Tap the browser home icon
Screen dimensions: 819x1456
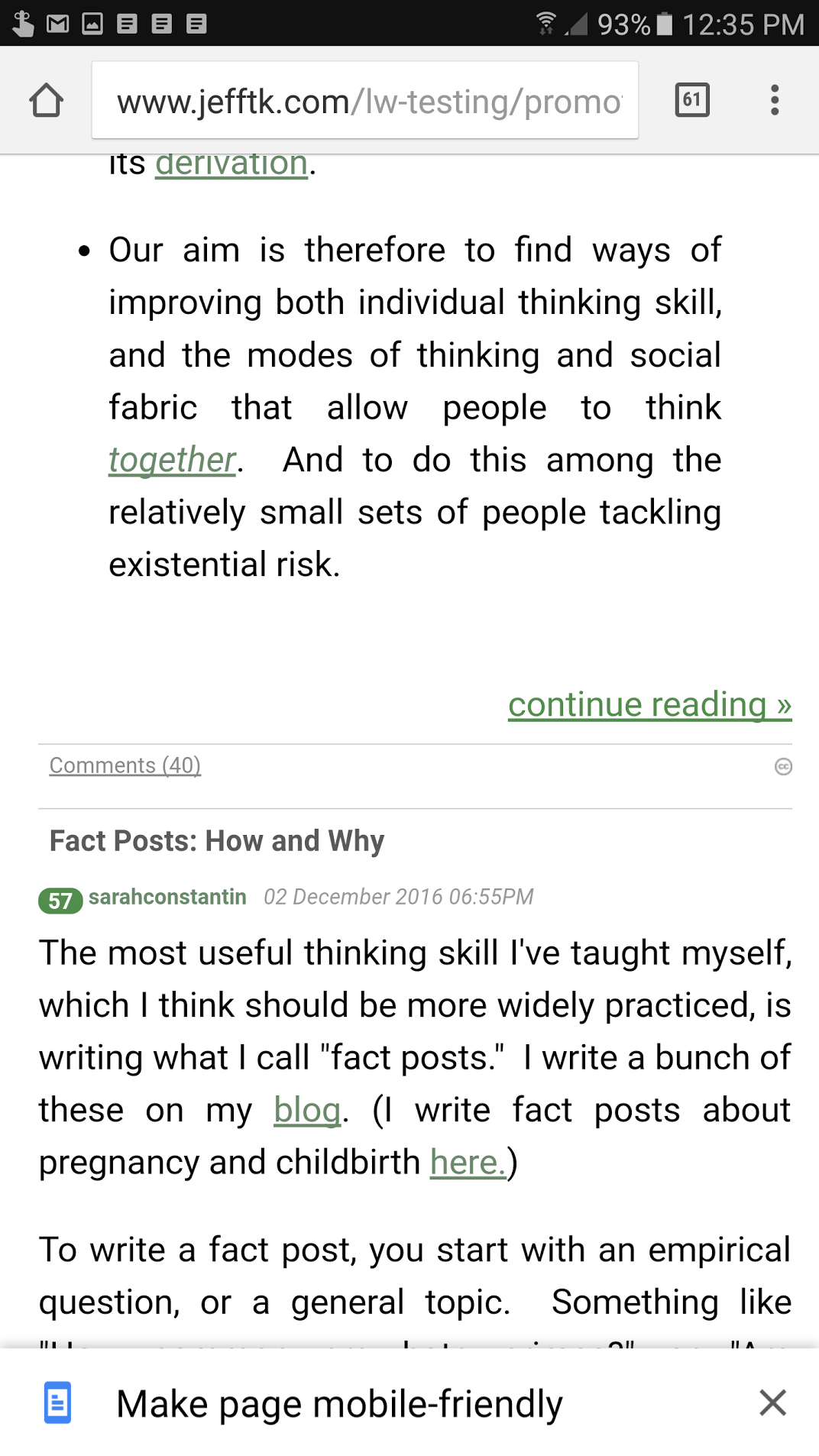pyautogui.click(x=46, y=101)
